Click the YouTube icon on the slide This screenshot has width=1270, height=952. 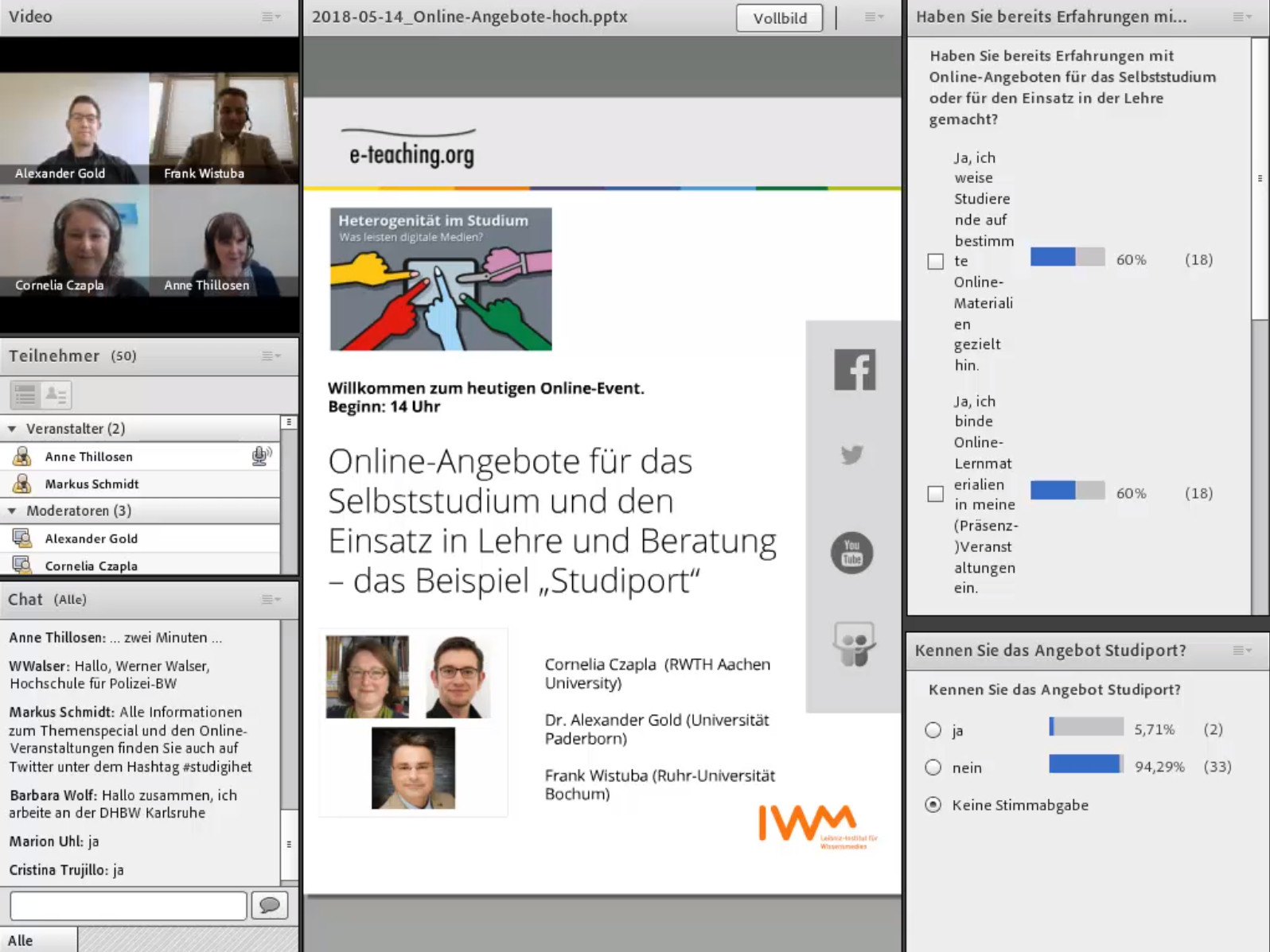click(852, 553)
